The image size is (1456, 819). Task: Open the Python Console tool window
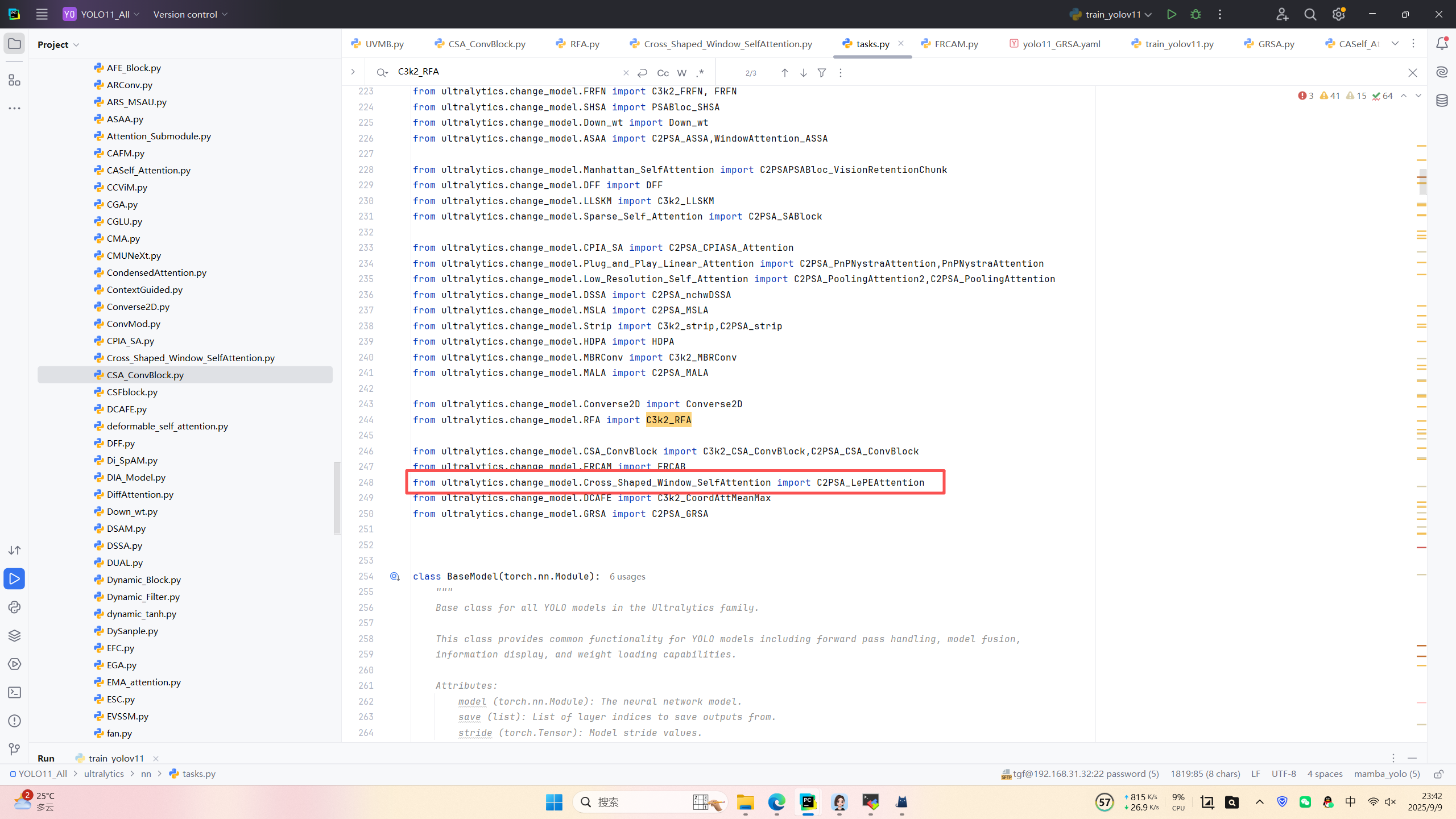(x=14, y=607)
